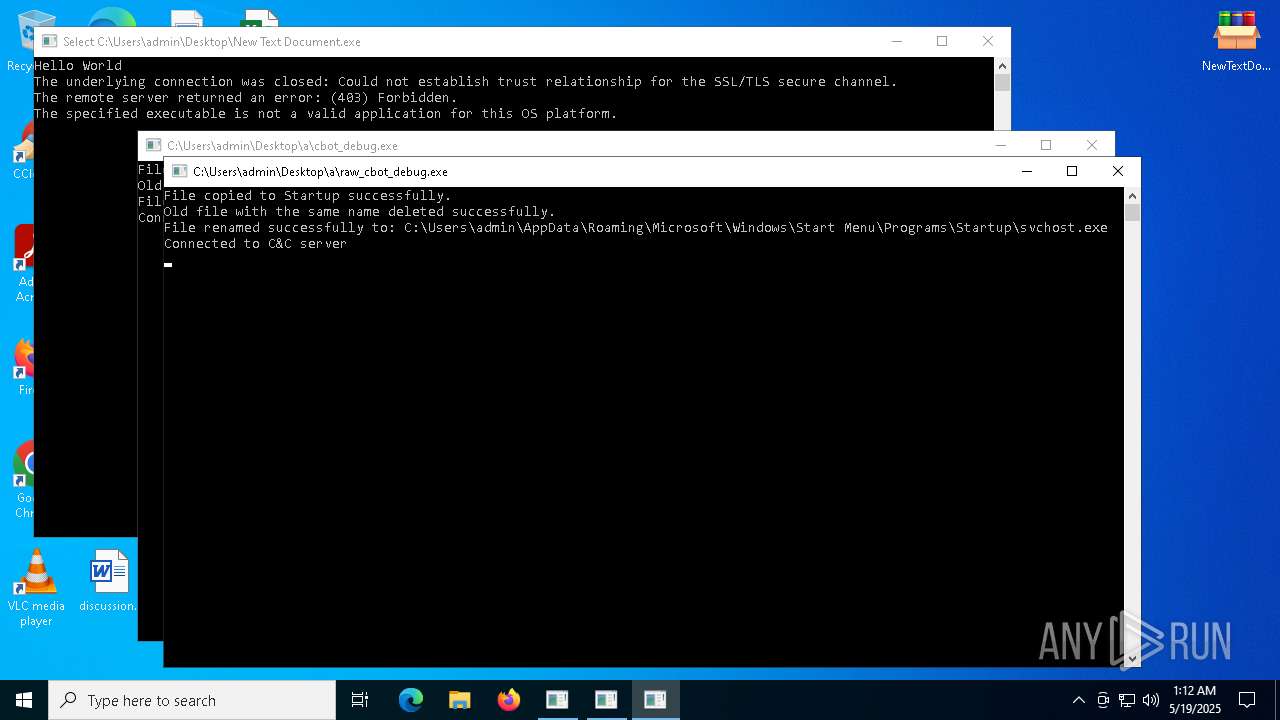The height and width of the screenshot is (720, 1280).
Task: Launch Microsoft Edge from the taskbar
Action: [411, 700]
